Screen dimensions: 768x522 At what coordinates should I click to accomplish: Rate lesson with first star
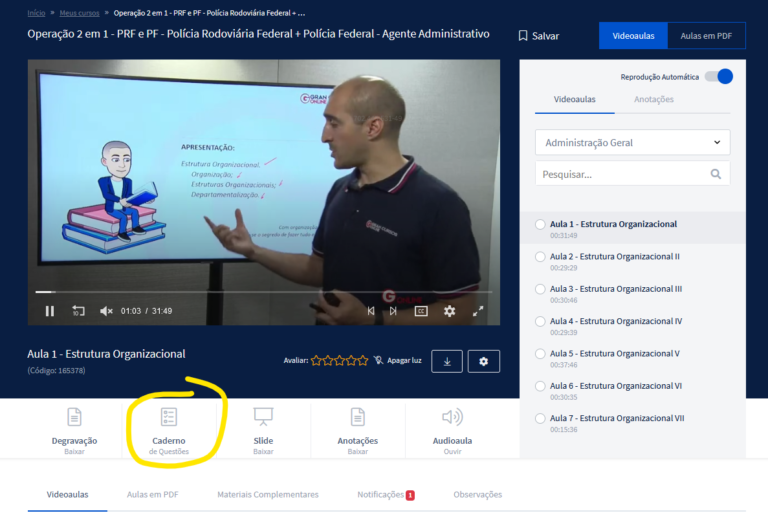pyautogui.click(x=316, y=360)
